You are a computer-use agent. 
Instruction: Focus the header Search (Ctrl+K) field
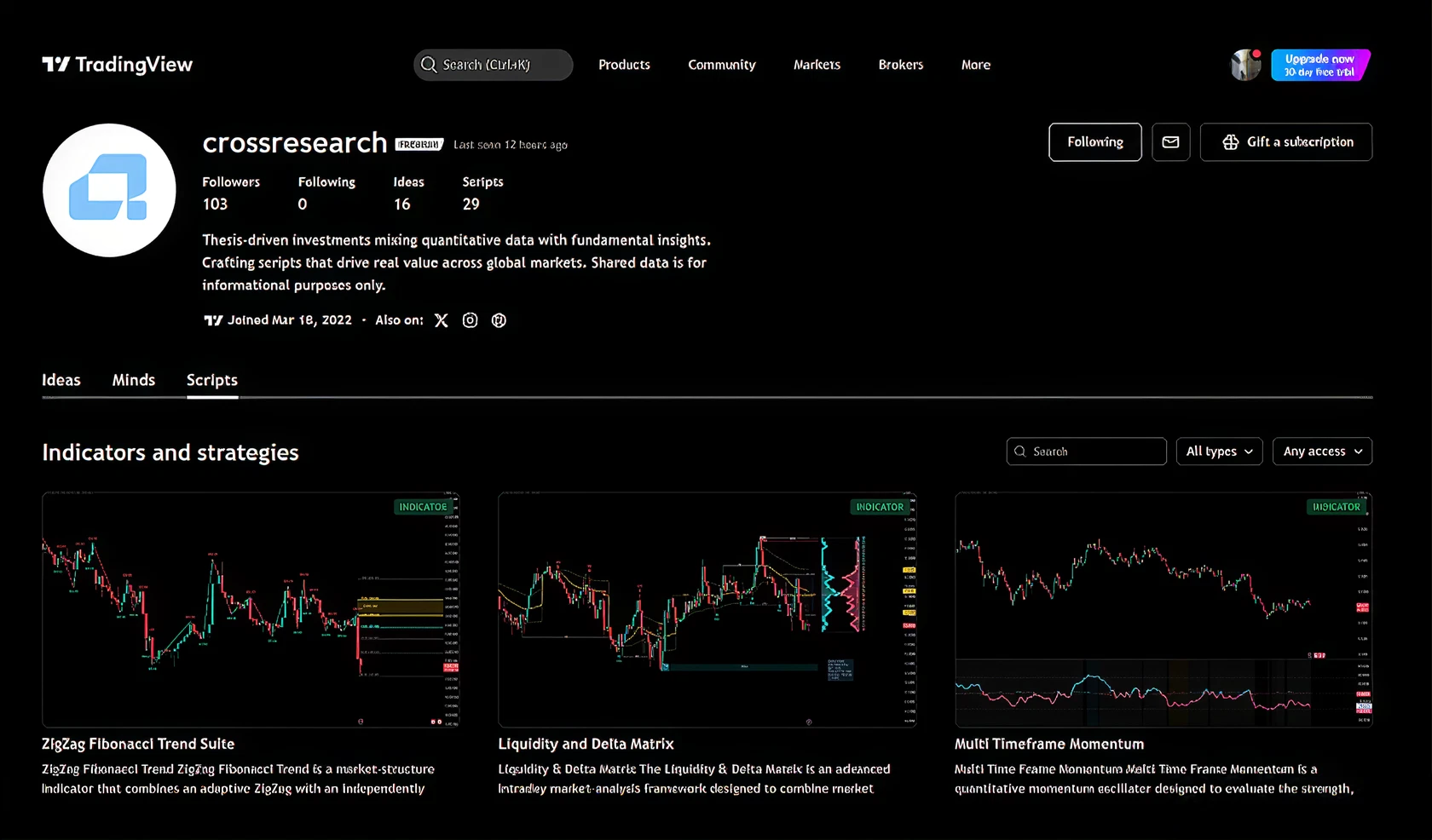click(x=494, y=65)
